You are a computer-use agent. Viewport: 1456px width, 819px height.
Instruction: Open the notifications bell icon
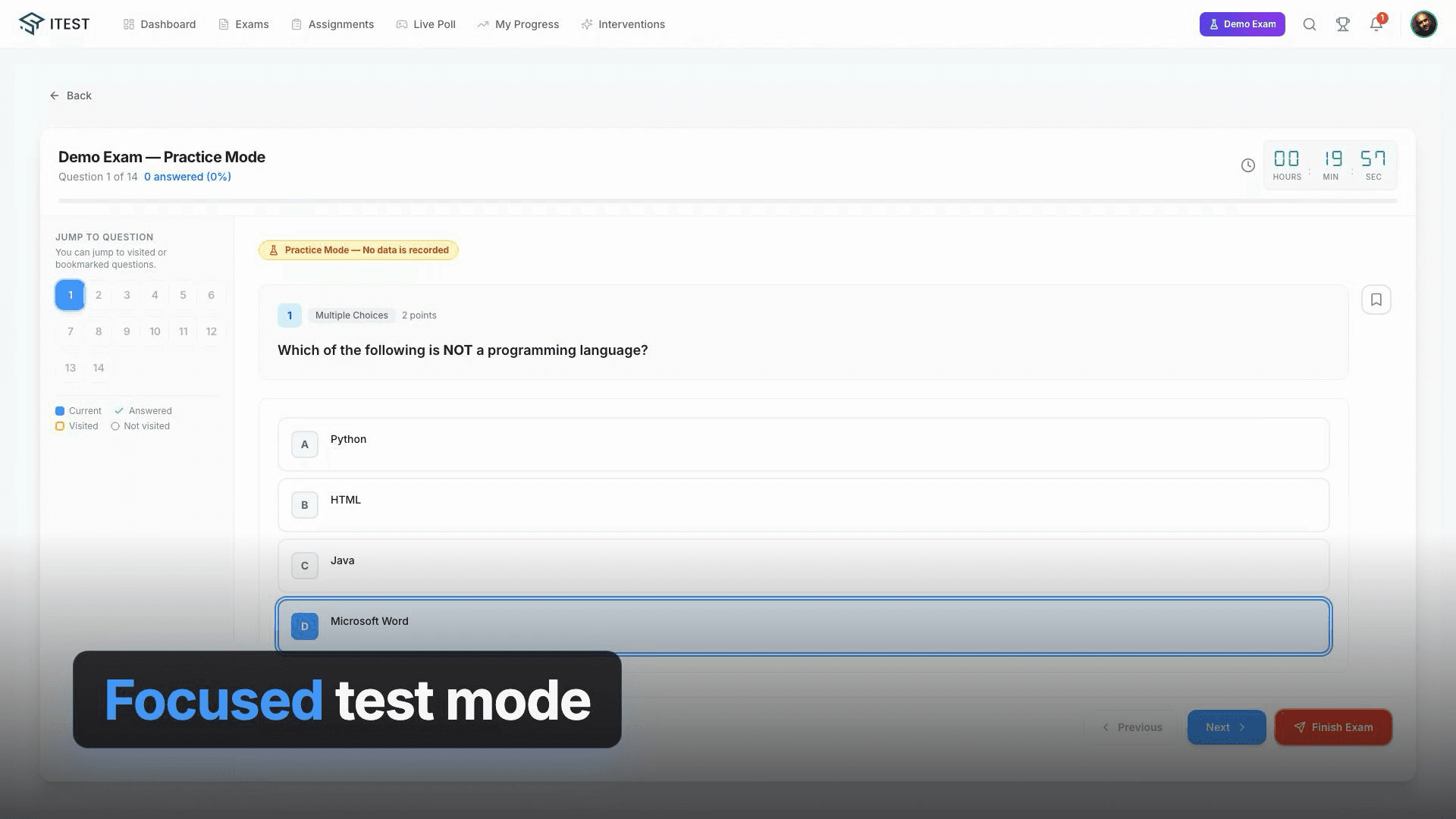click(x=1376, y=24)
